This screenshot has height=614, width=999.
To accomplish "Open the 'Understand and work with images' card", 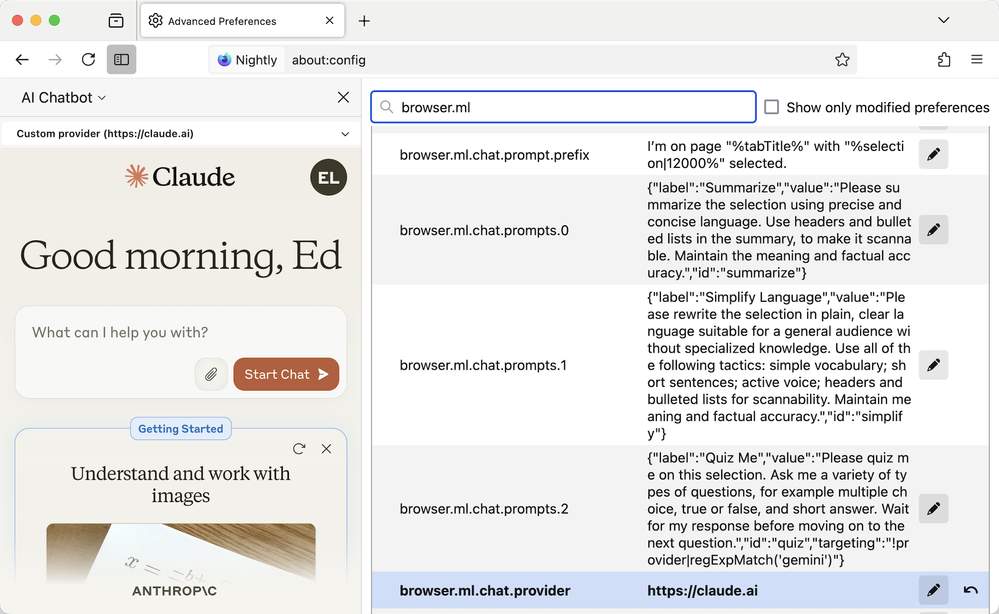I will [x=180, y=484].
